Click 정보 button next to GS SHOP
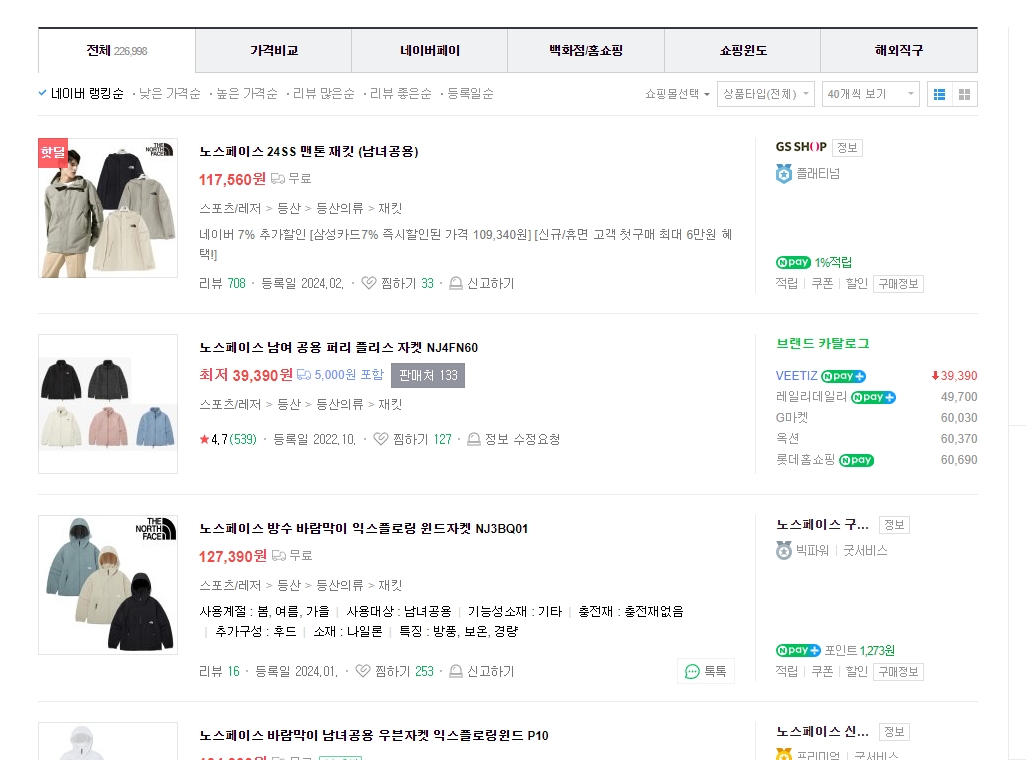The height and width of the screenshot is (760, 1026). tap(847, 148)
